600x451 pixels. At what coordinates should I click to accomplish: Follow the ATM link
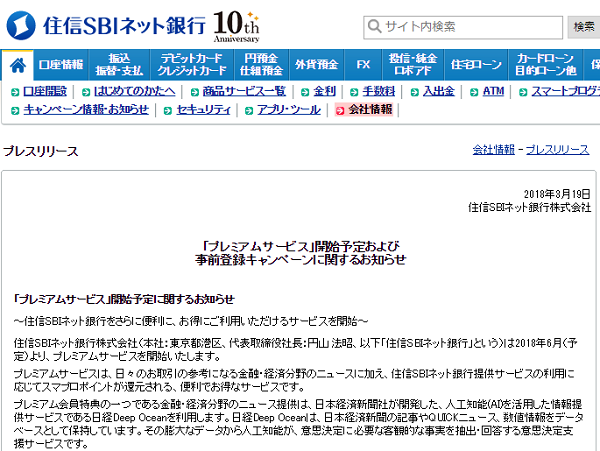click(x=493, y=91)
